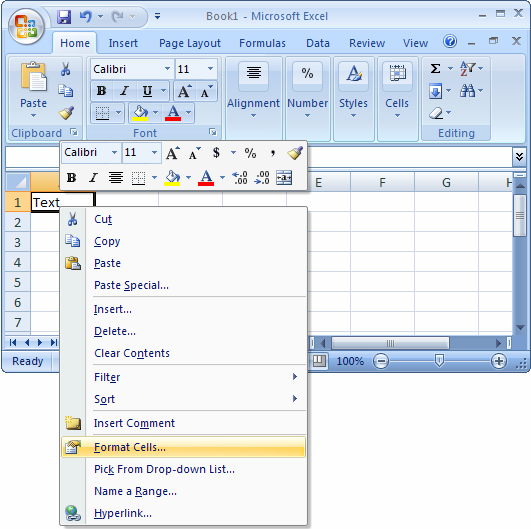
Task: Grow font with mini toolbar large A
Action: point(173,153)
